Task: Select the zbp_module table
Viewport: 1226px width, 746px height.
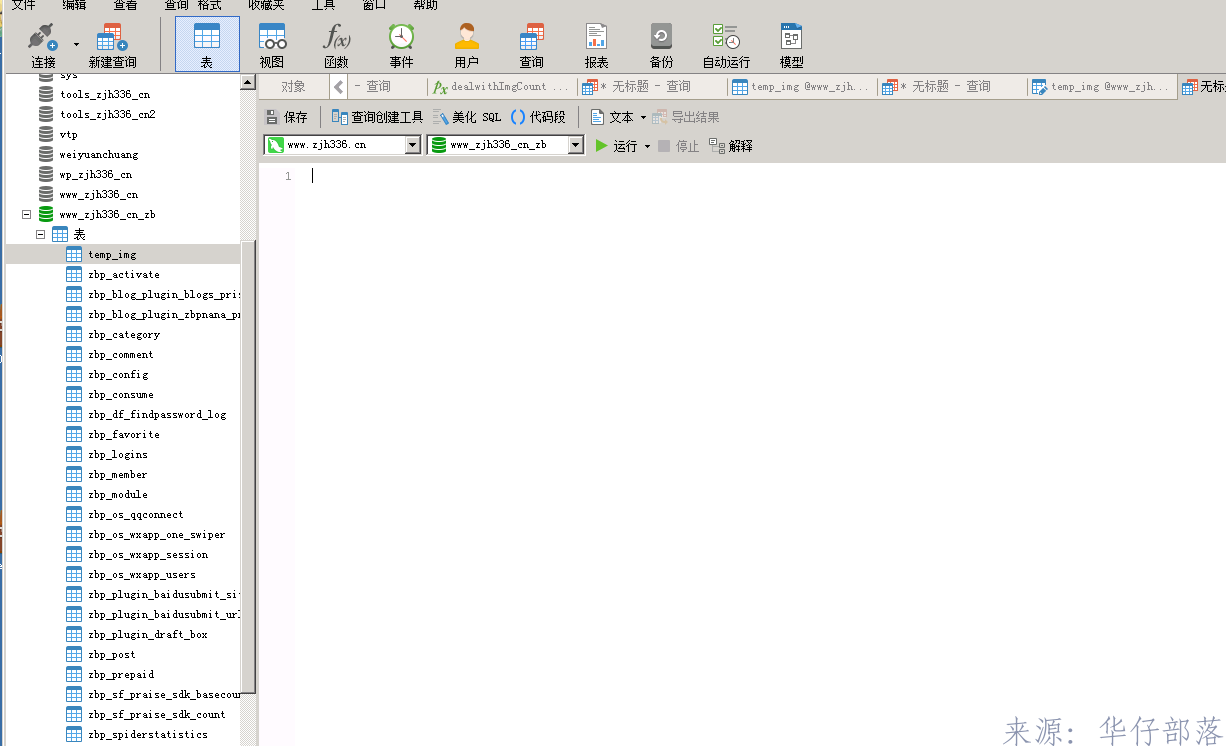Action: click(x=117, y=494)
